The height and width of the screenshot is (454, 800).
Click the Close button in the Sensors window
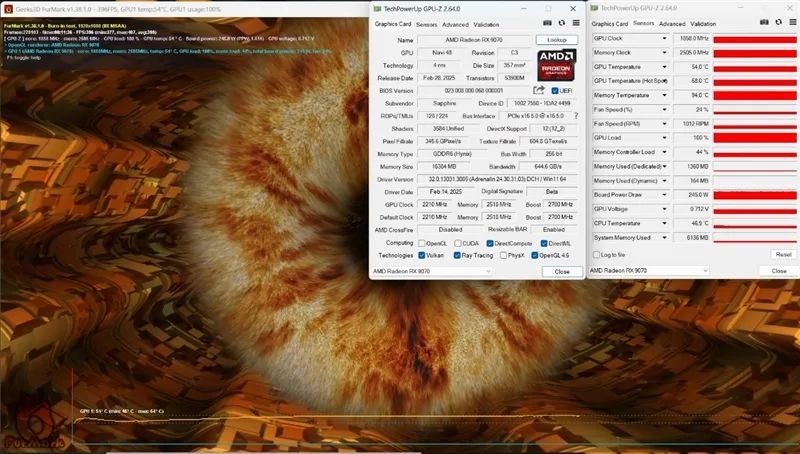tap(779, 271)
